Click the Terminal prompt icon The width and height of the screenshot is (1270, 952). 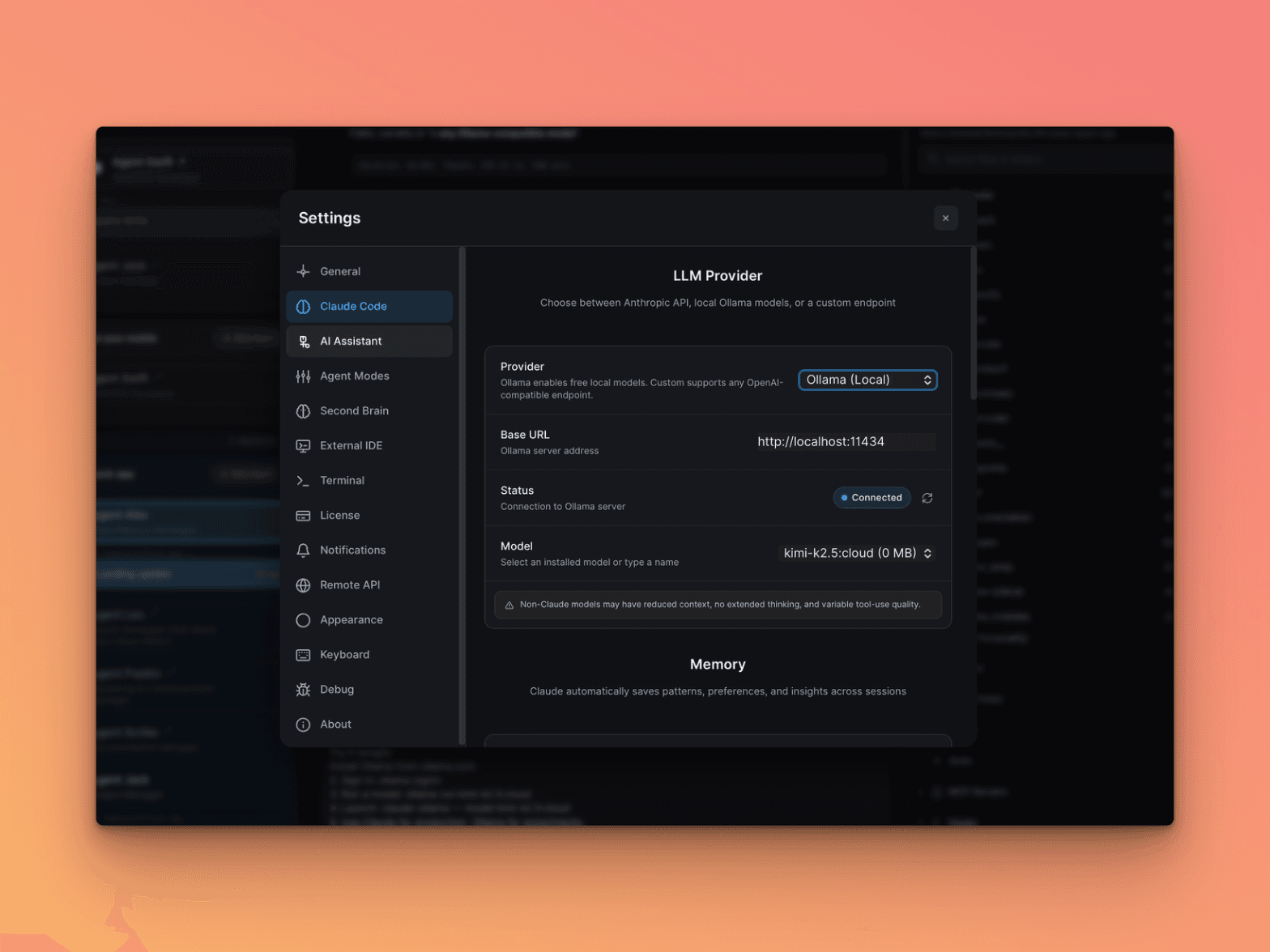[x=303, y=481]
